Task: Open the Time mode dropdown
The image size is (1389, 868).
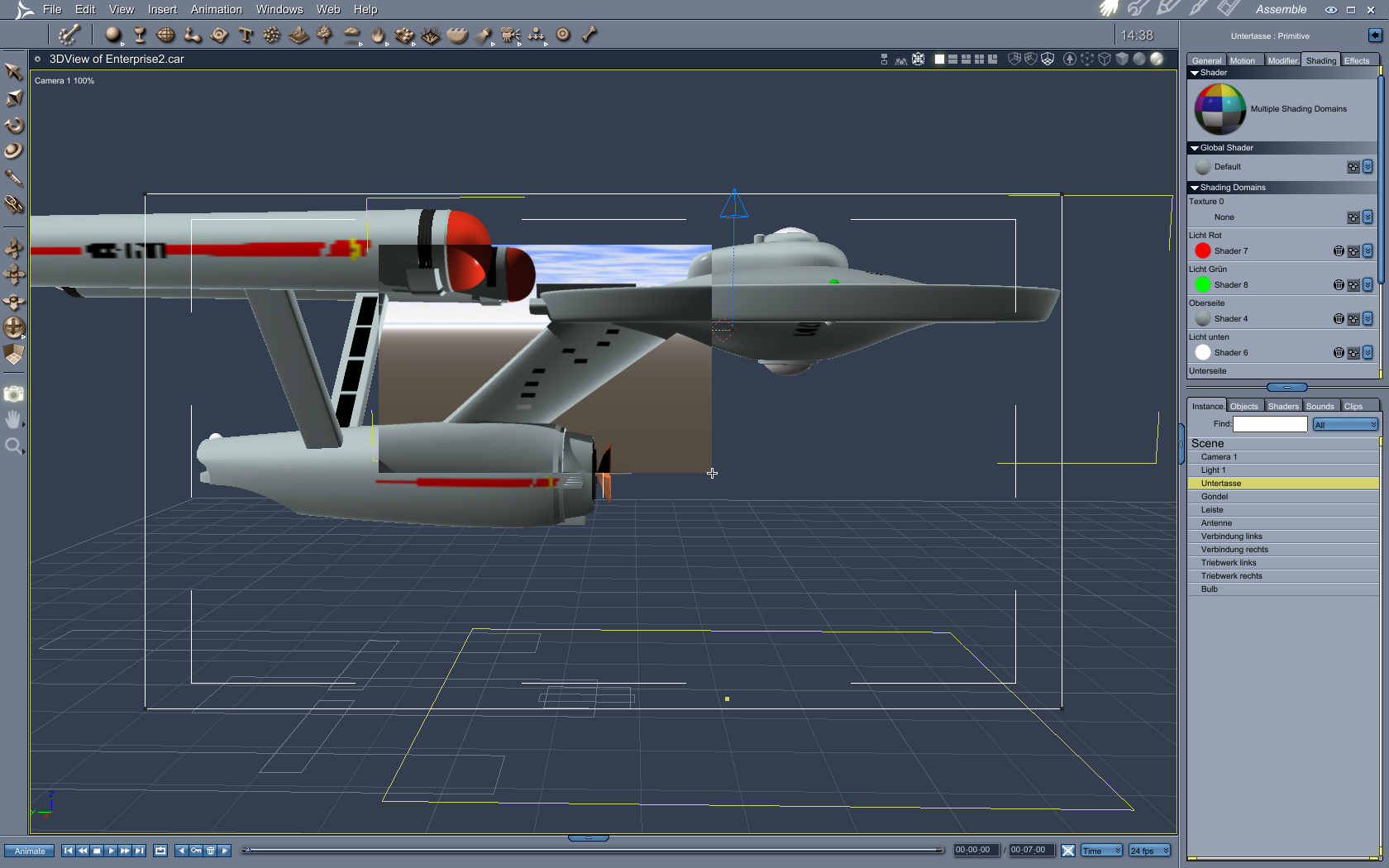Action: pos(1101,851)
